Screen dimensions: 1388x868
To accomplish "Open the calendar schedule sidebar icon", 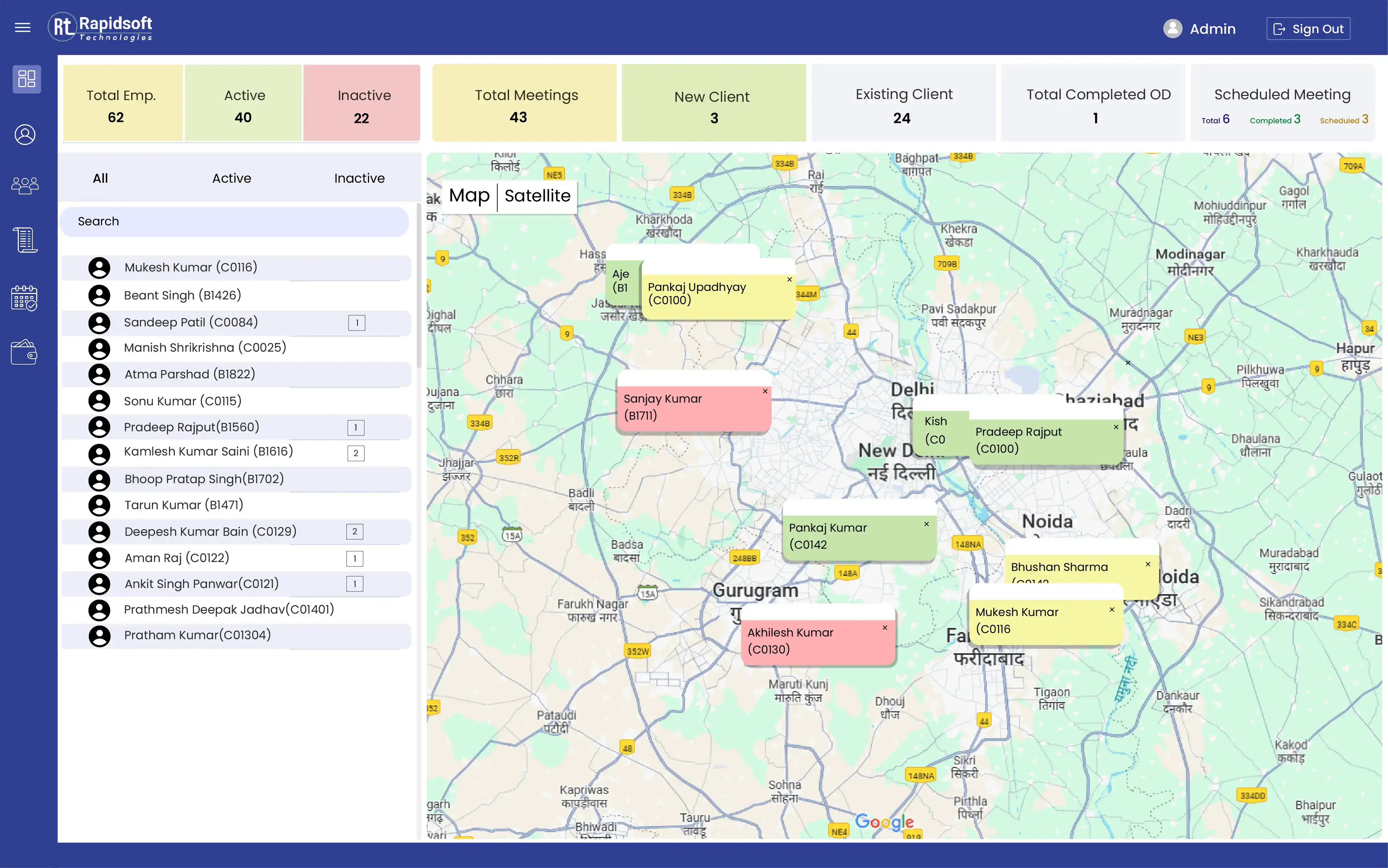I will [x=25, y=298].
